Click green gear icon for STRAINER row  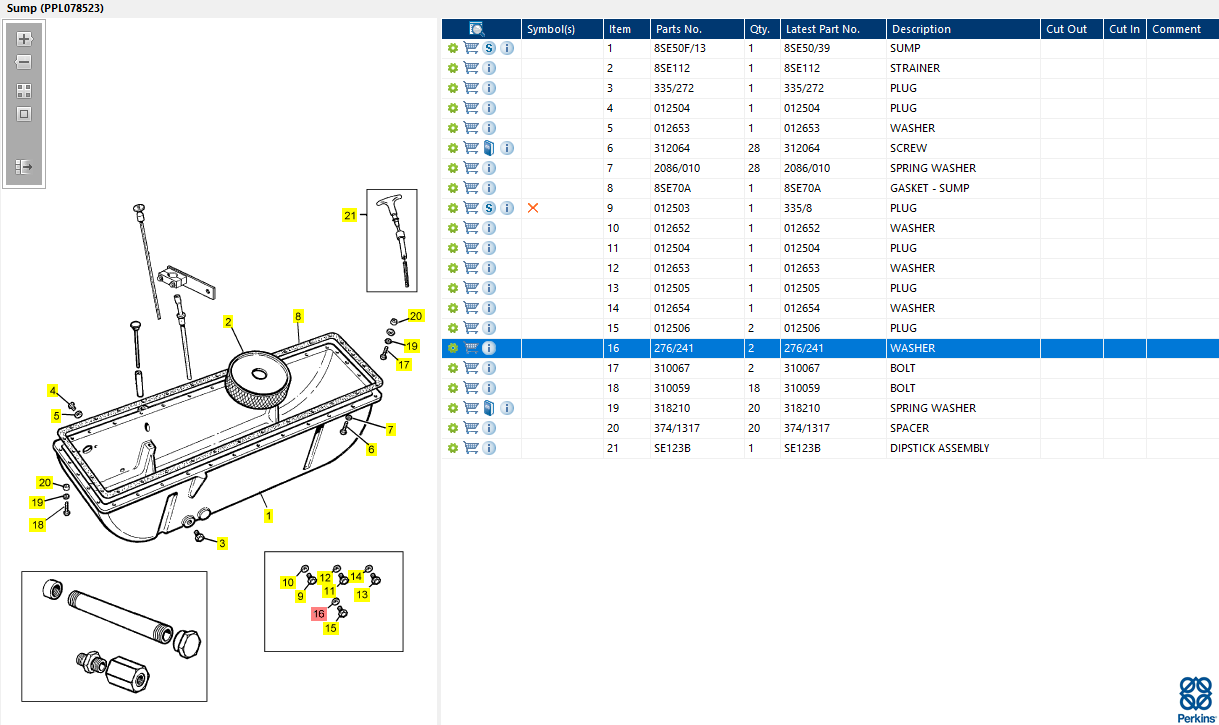[453, 68]
